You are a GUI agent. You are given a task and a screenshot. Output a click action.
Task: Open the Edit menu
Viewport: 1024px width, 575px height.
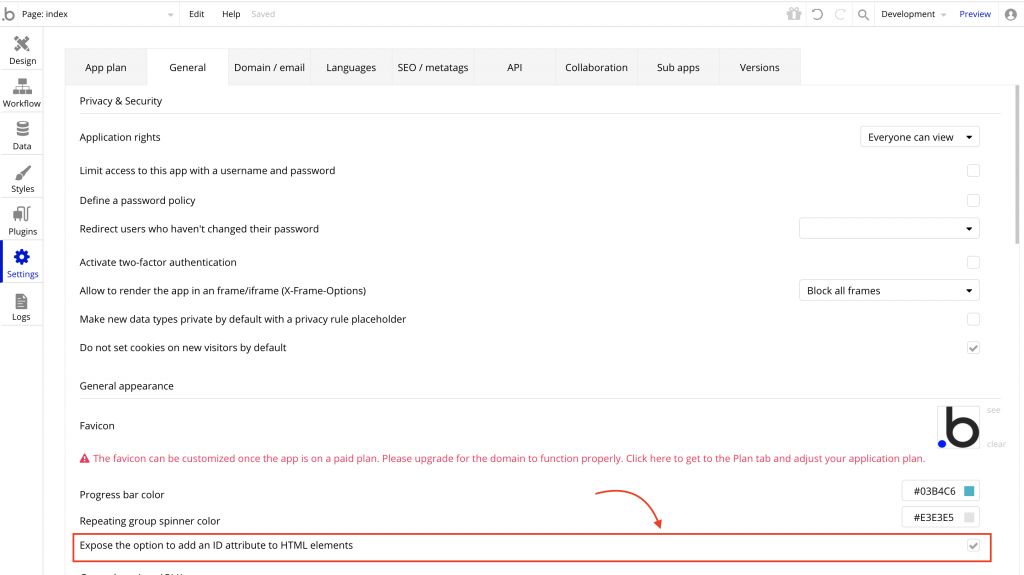[197, 14]
